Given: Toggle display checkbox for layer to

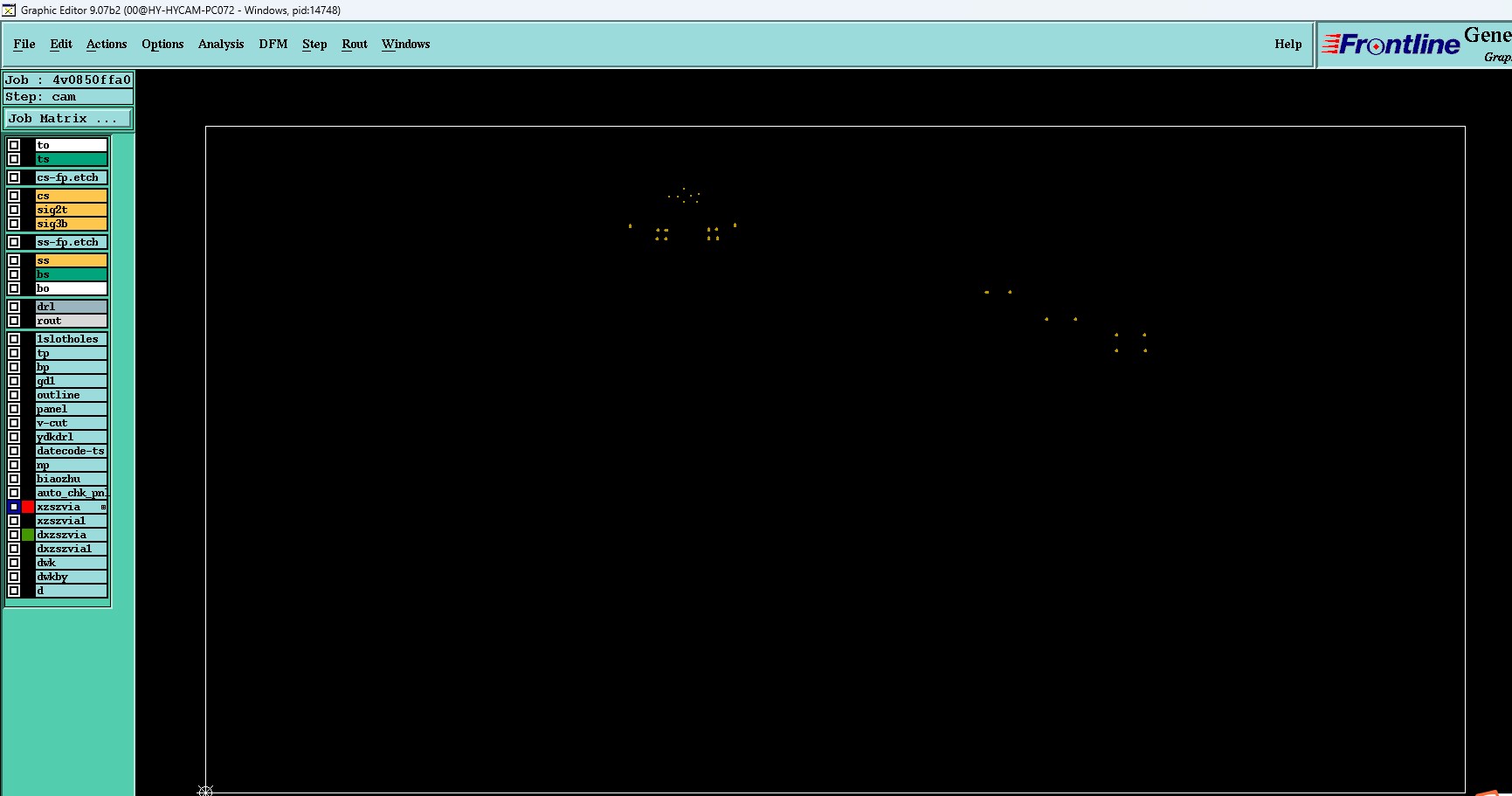Looking at the screenshot, I should click(14, 145).
